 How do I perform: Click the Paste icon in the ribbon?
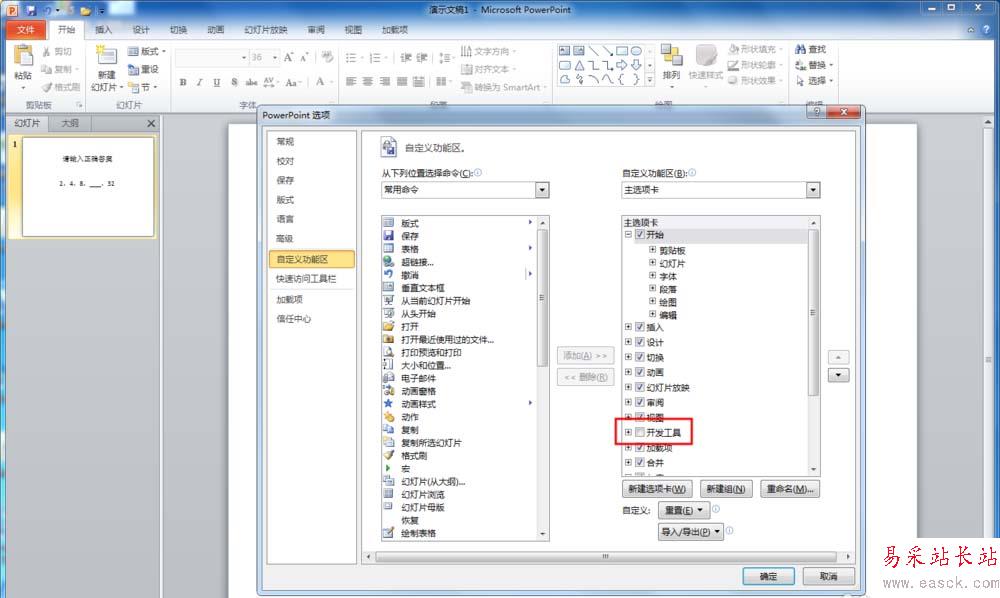pyautogui.click(x=23, y=56)
